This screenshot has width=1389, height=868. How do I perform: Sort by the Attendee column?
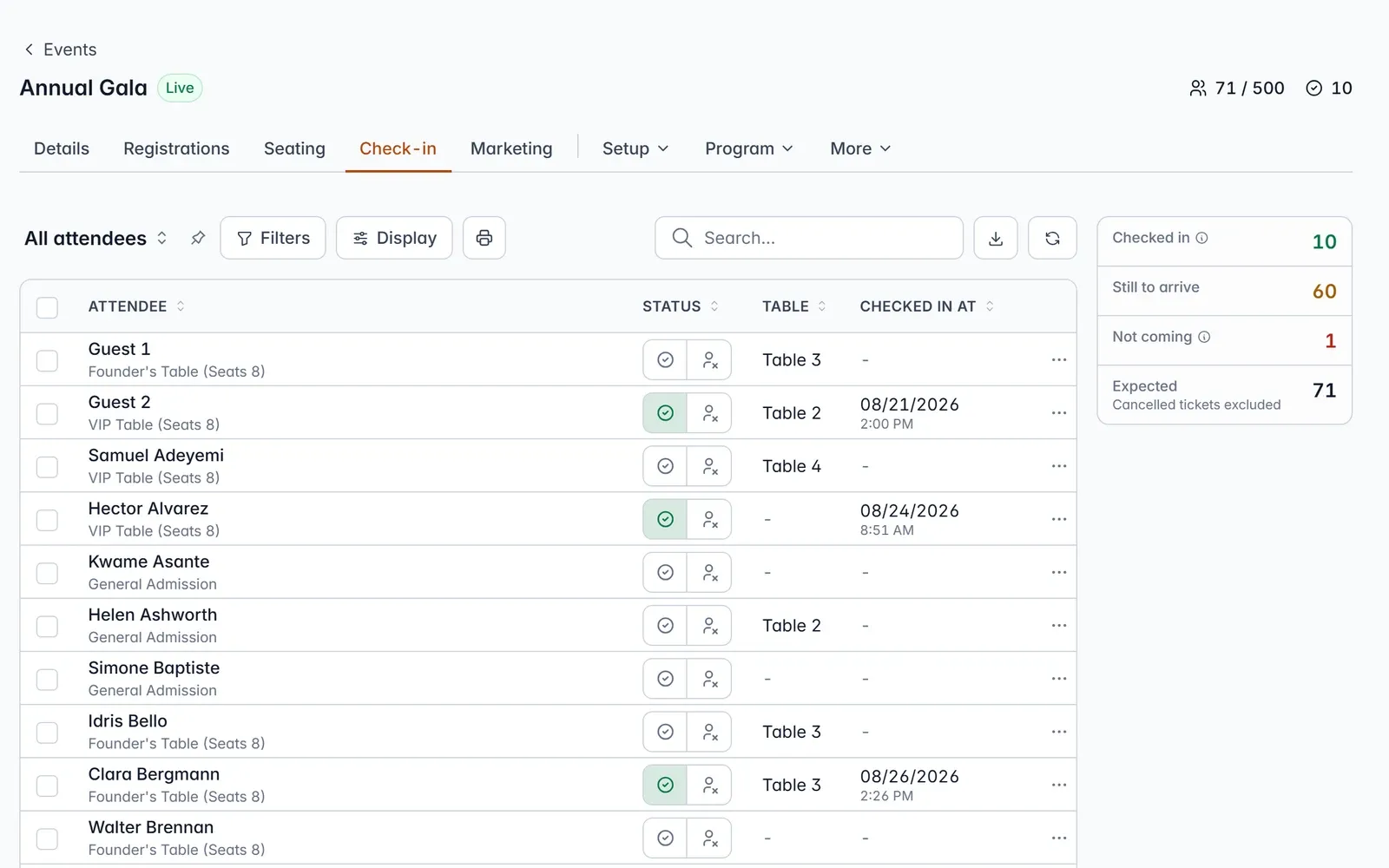(137, 306)
